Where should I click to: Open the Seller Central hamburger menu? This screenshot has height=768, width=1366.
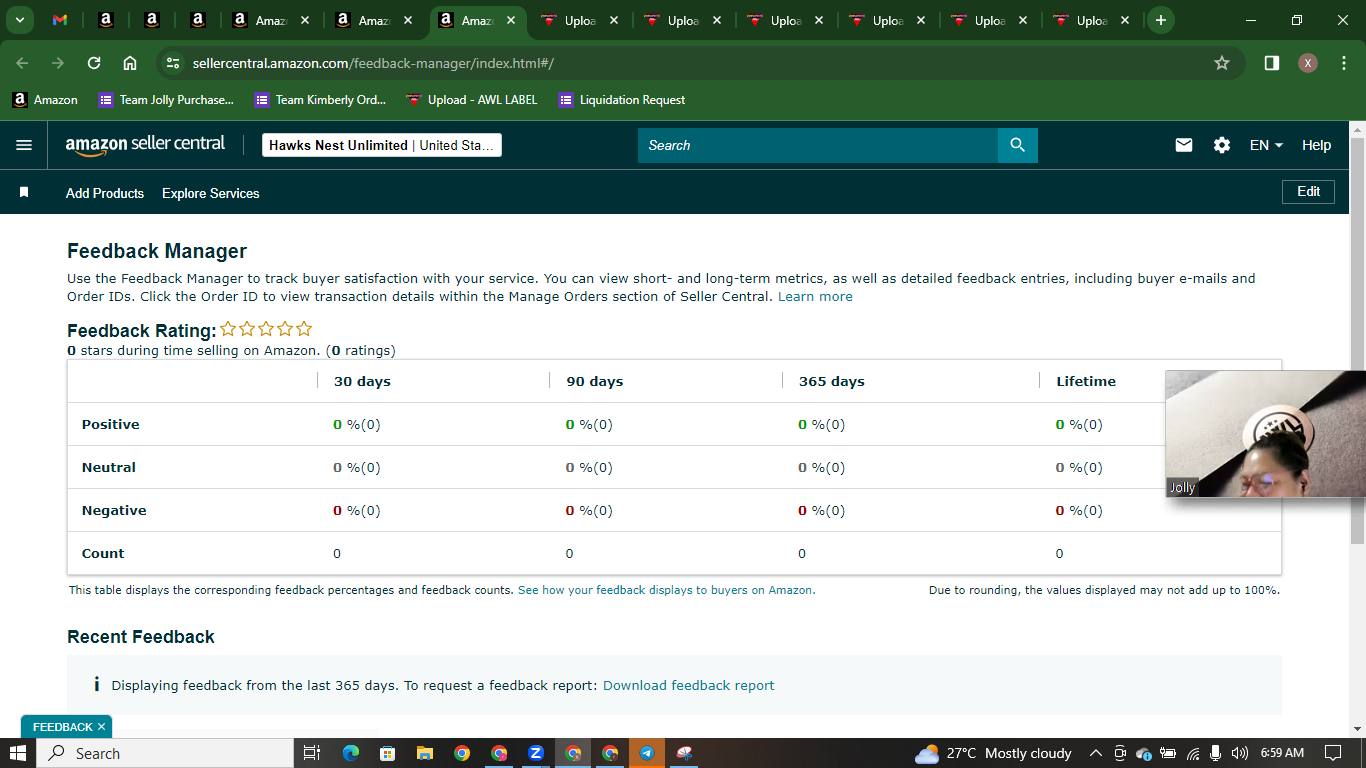pos(24,145)
